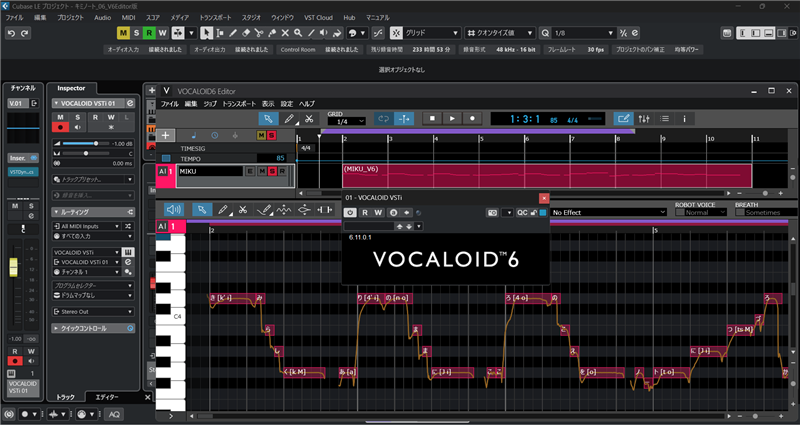Open the VOCALOID6 ヘルプ menu
The height and width of the screenshot is (425, 800).
307,104
